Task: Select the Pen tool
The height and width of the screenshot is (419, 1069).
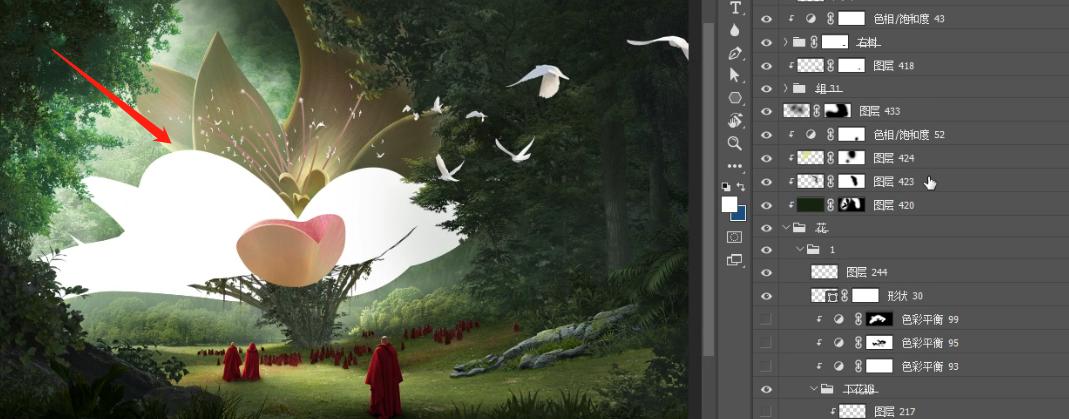Action: coord(736,53)
